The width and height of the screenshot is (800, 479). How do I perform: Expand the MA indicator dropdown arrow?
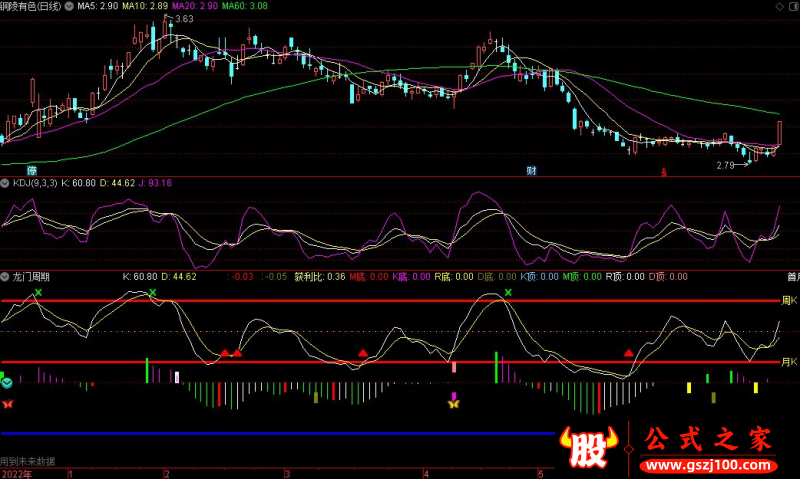67,6
